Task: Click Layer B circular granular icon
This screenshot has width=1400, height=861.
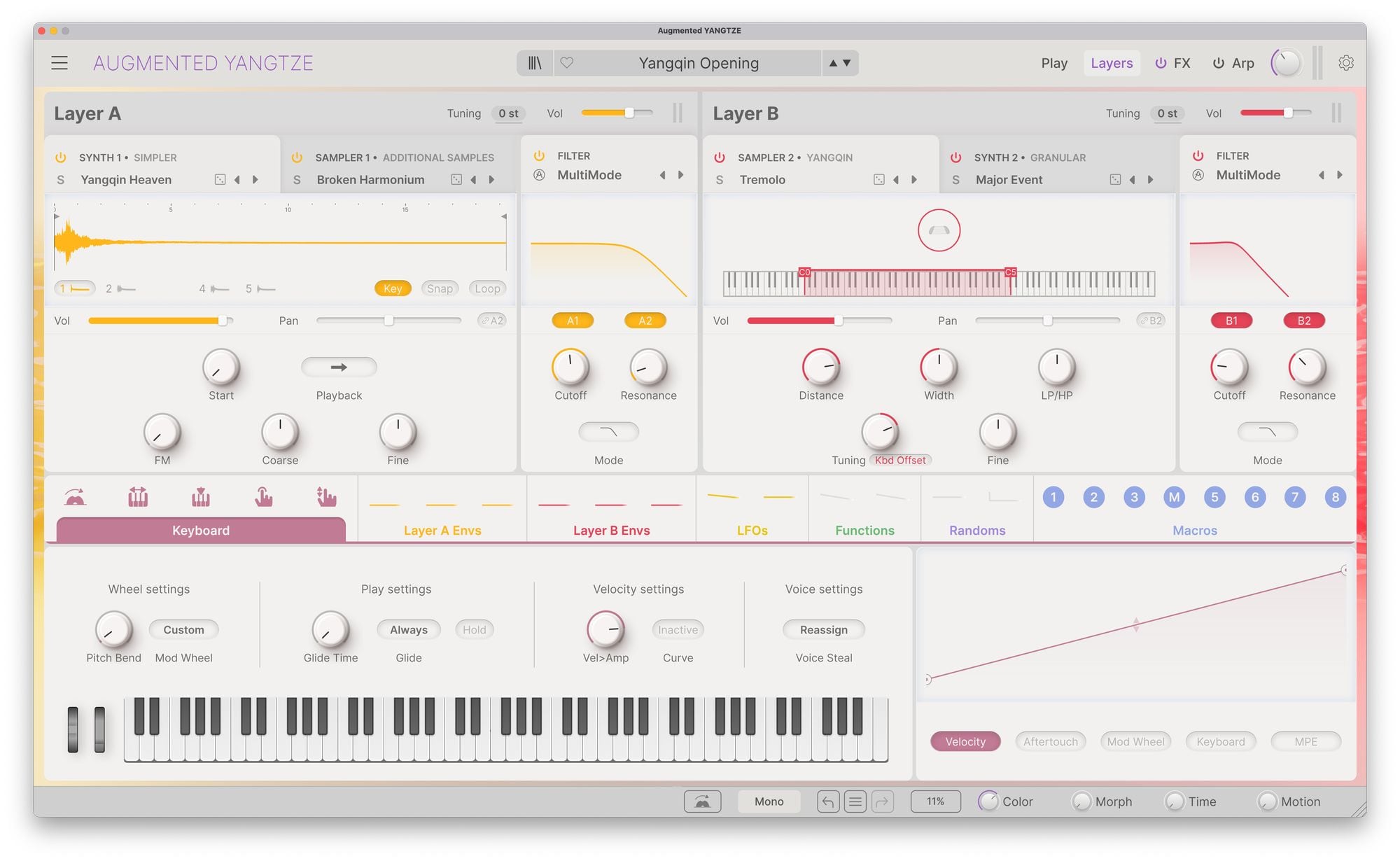Action: [939, 230]
